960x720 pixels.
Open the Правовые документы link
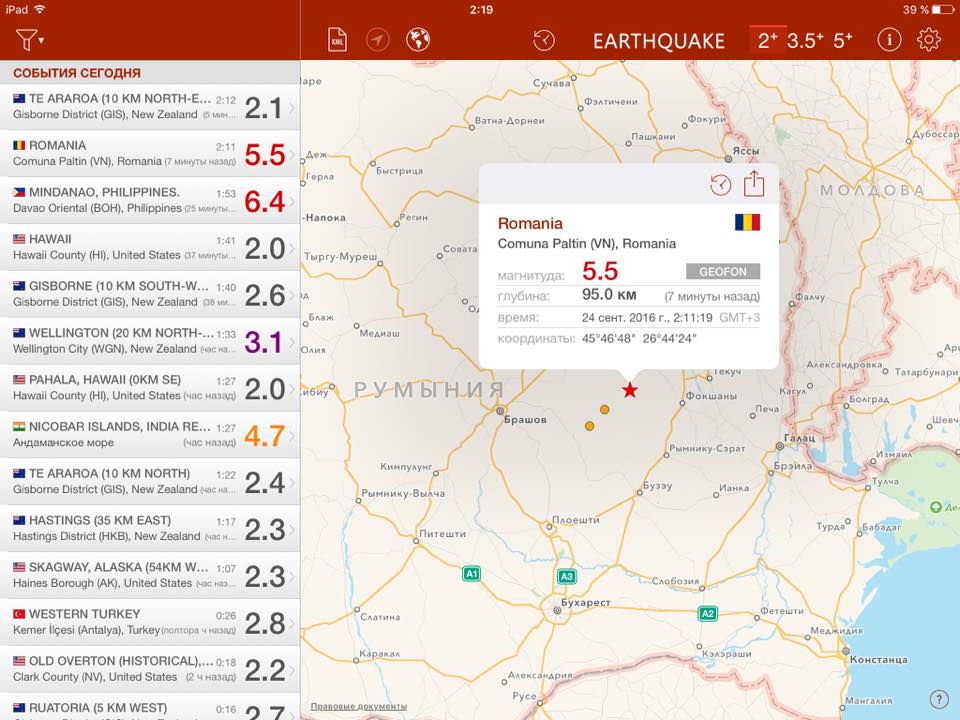click(x=359, y=707)
